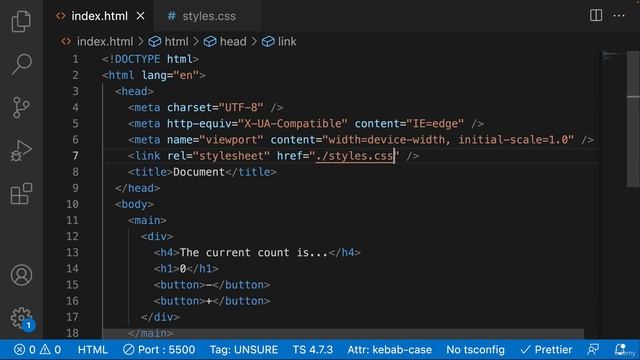Select the index.html editor tab
640x360 pixels.
coord(99,16)
